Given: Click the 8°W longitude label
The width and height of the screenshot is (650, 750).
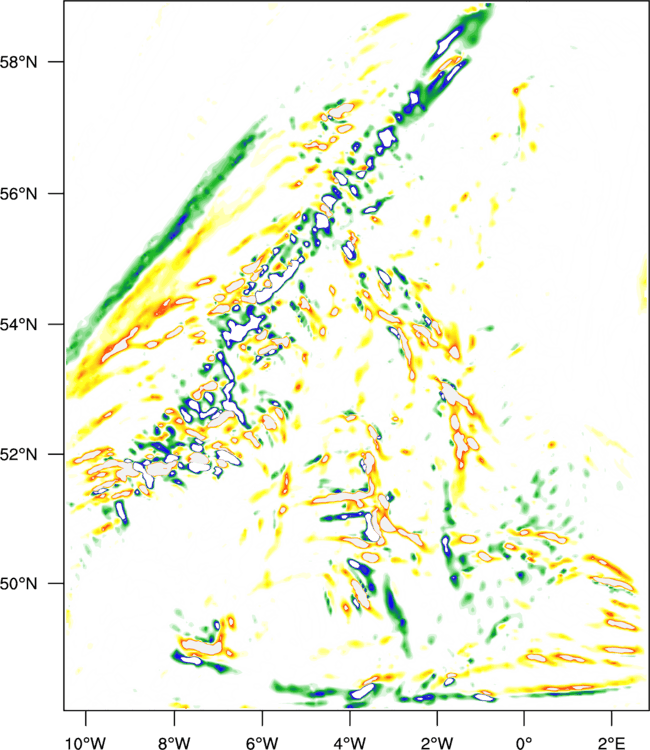Looking at the screenshot, I should pos(174,743).
